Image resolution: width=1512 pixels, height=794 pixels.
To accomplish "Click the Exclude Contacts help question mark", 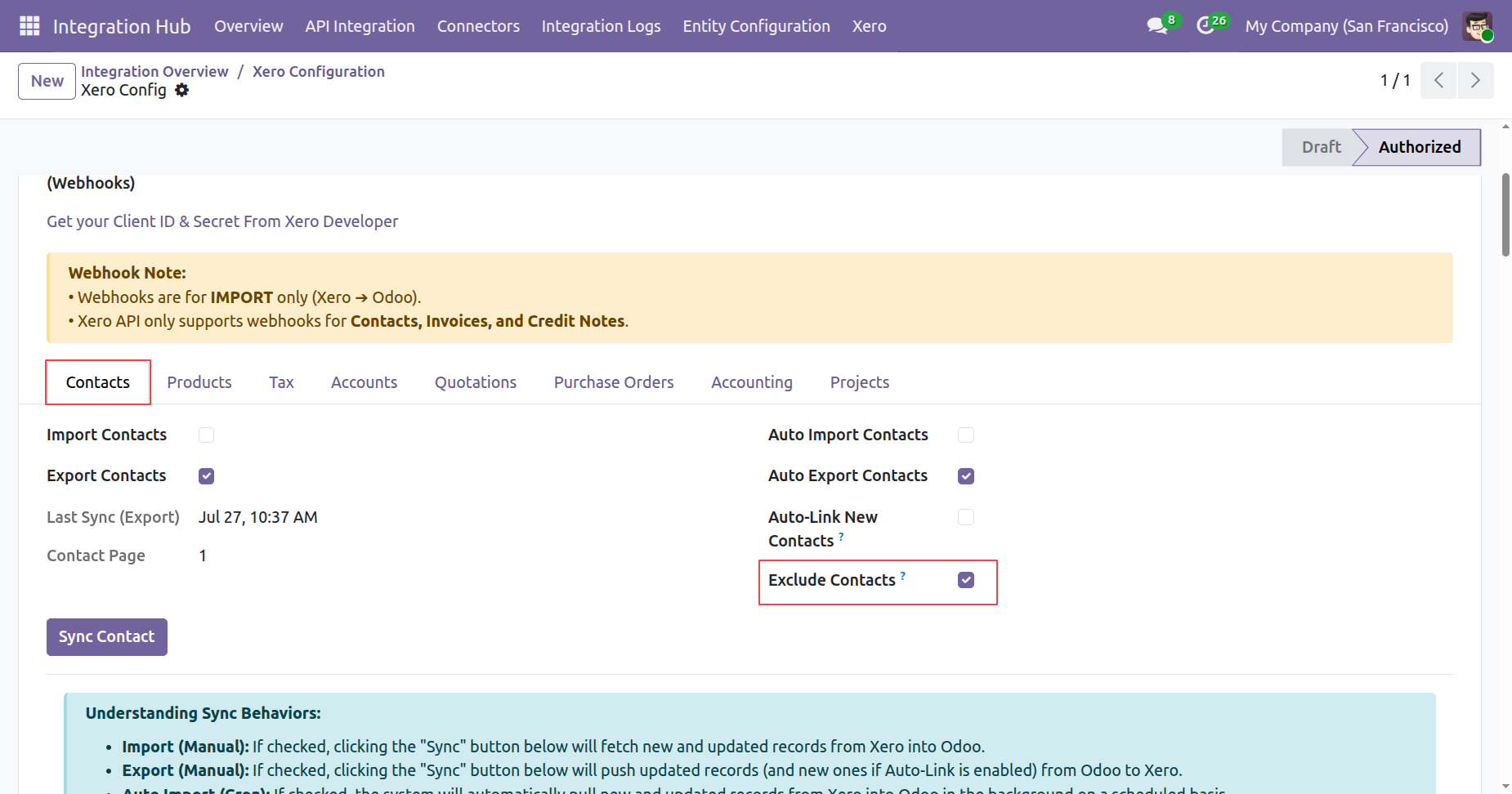I will coord(903,575).
